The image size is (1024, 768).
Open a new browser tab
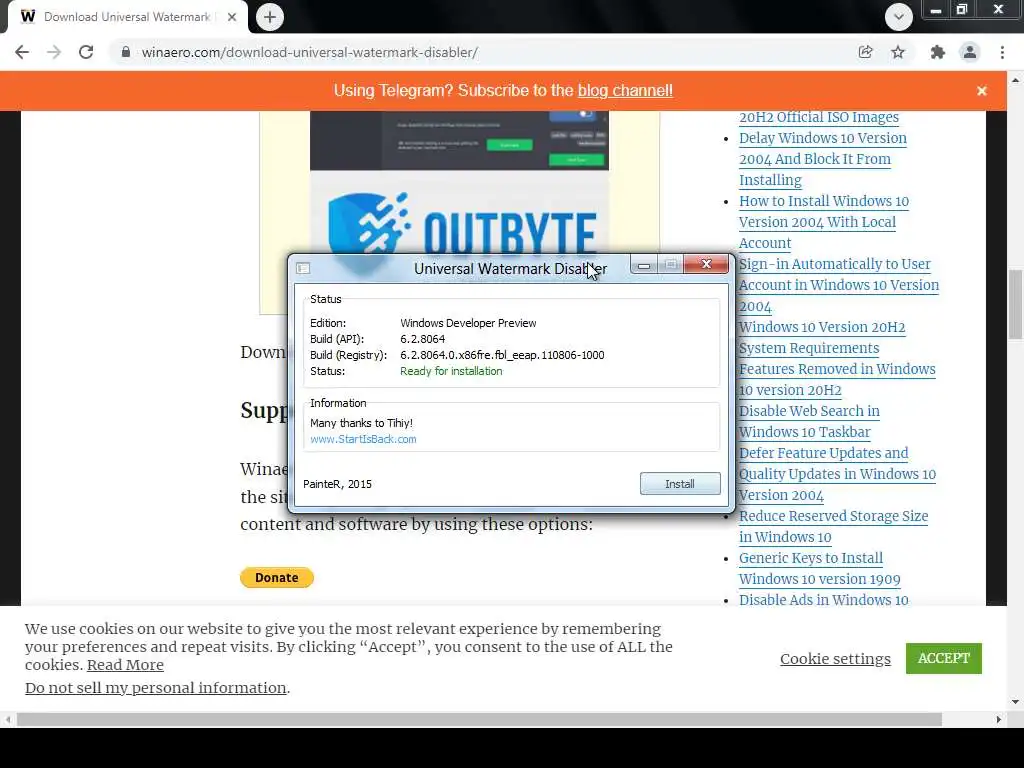click(x=270, y=17)
